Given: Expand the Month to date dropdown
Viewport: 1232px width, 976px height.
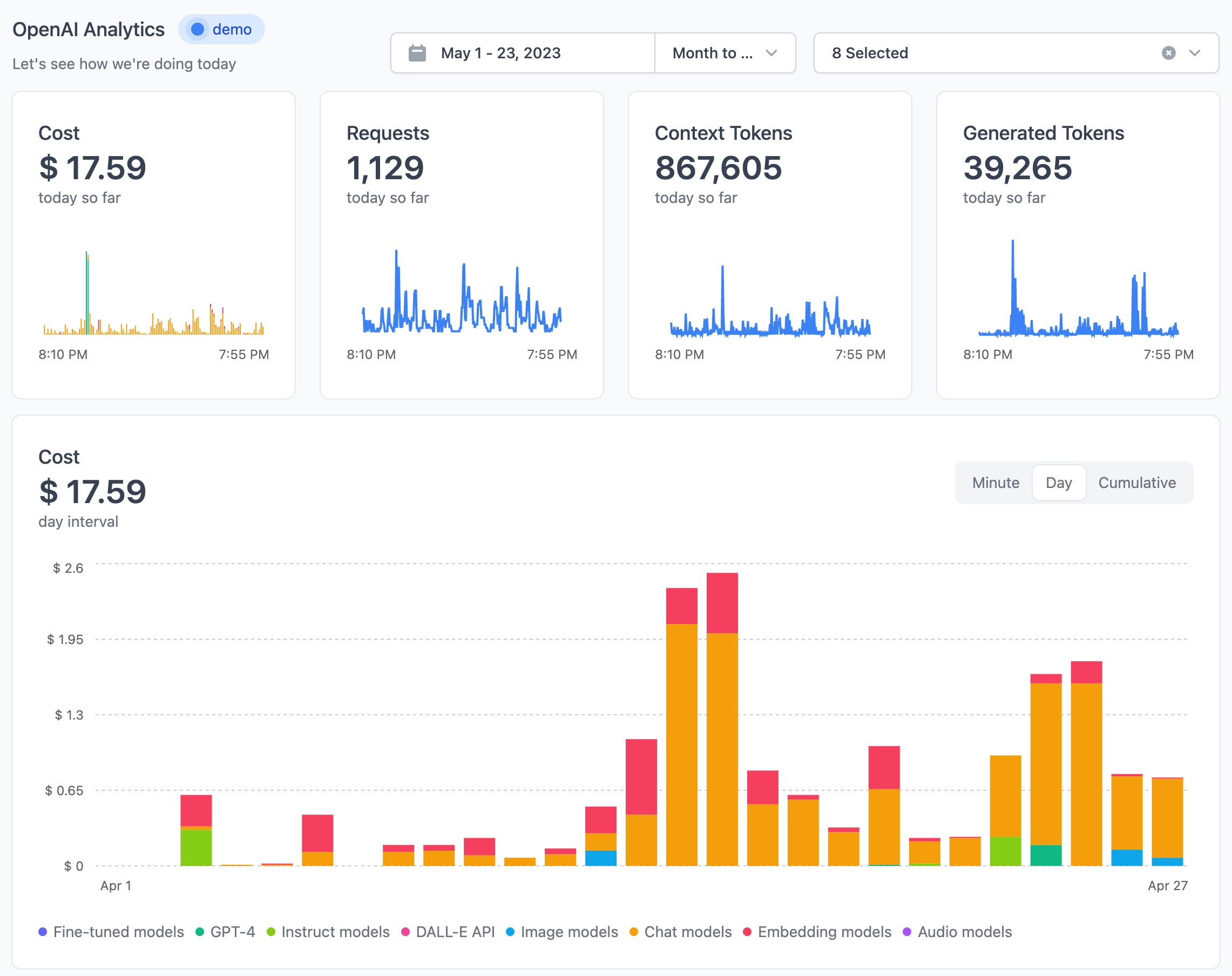Looking at the screenshot, I should (x=725, y=53).
